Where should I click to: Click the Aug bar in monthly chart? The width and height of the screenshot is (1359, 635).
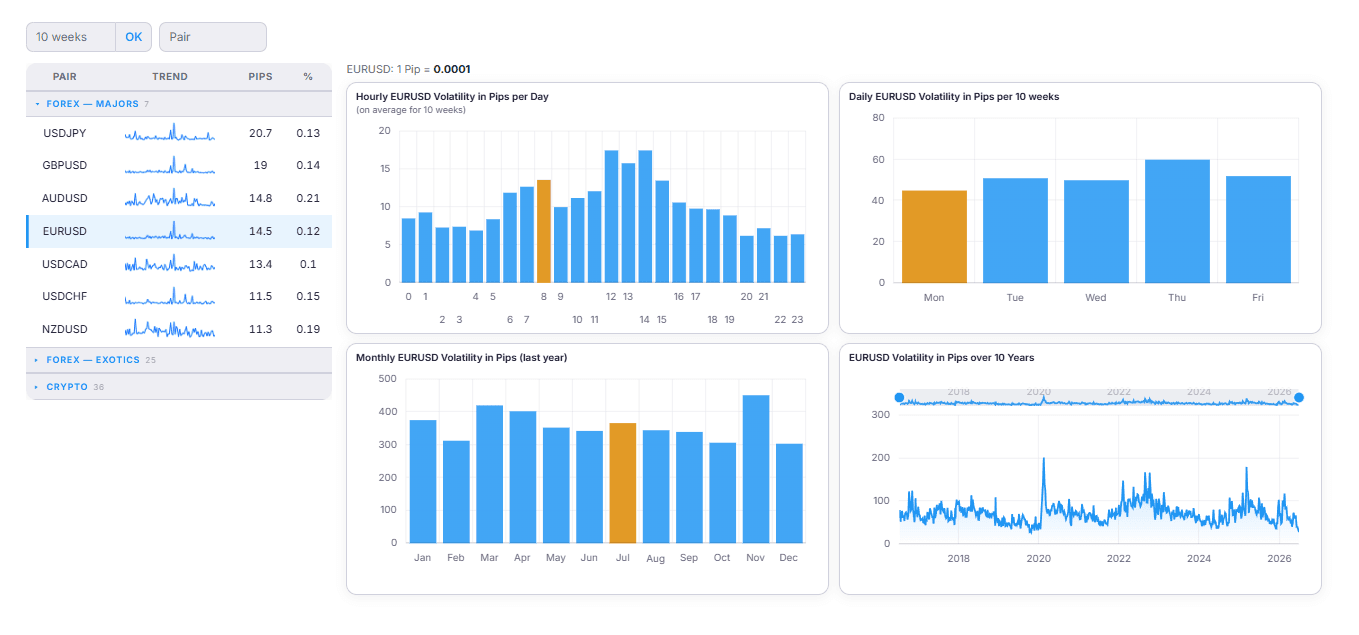(x=656, y=486)
